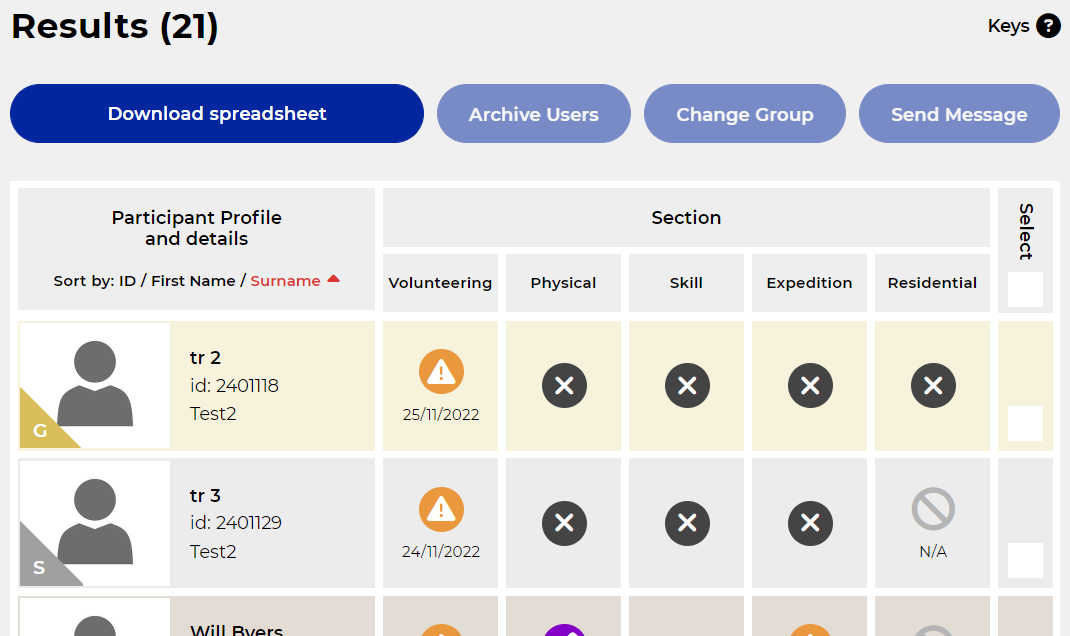
Task: Click Test2 group label under tr 2
Action: coord(213,414)
